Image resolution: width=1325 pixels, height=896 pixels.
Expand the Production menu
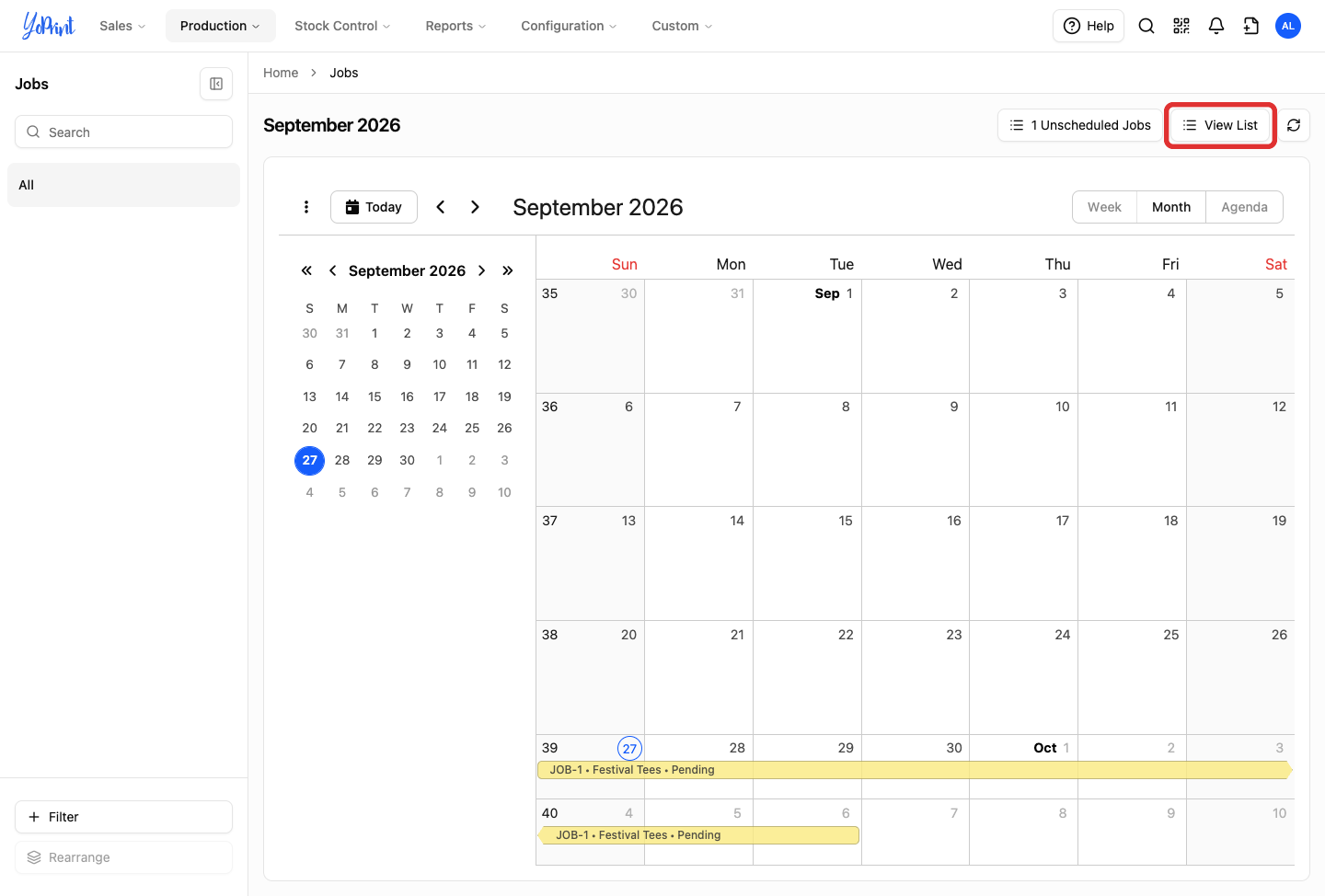click(x=220, y=26)
